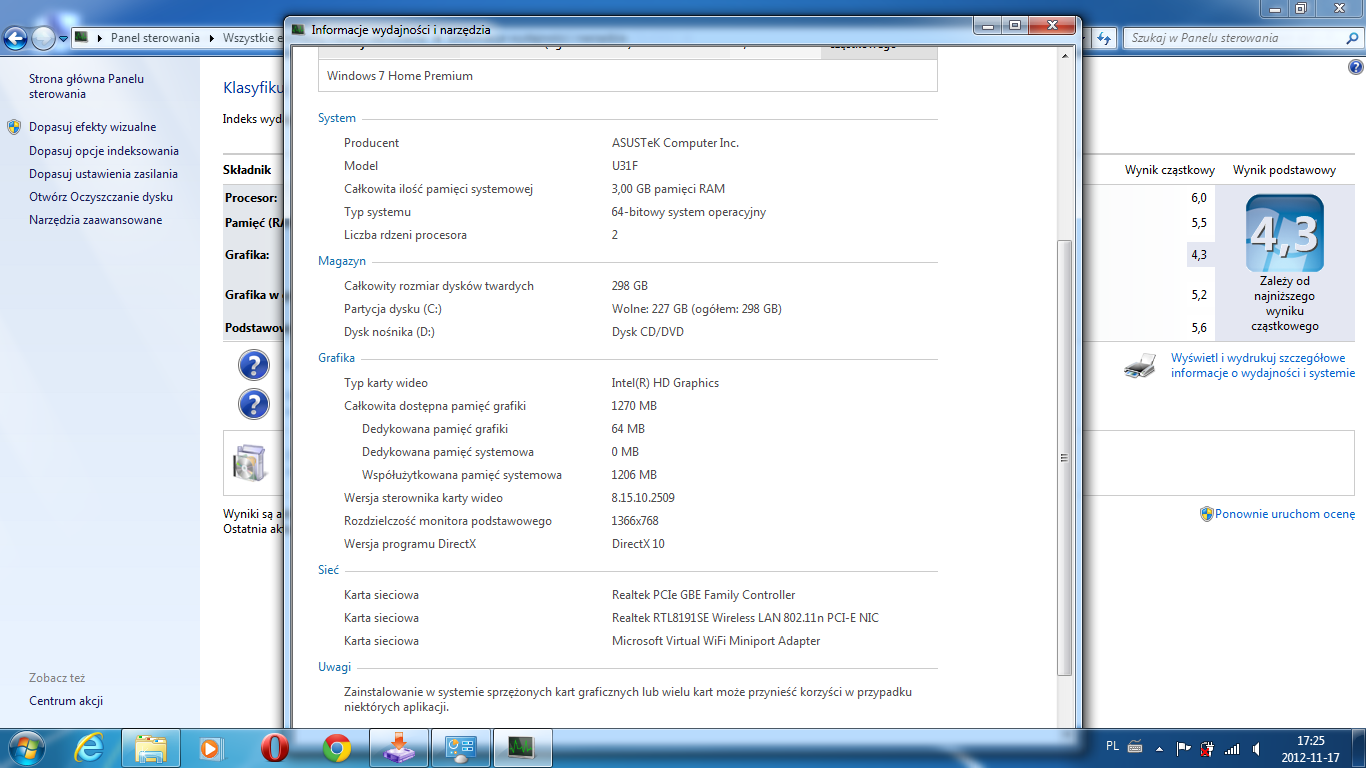Expand breadcrumb arrow after Panel sterowania

[211, 38]
